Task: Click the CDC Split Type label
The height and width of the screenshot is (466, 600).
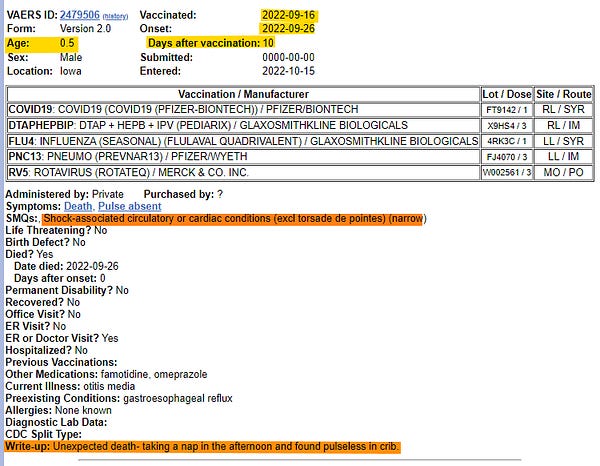Action: (x=44, y=434)
